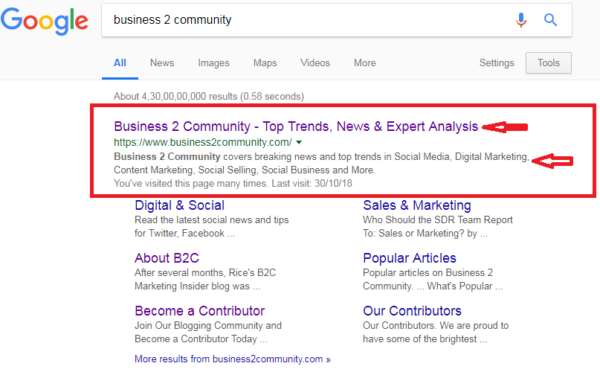Expand the green arrow beside business2community URL
The width and height of the screenshot is (600, 372).
click(x=299, y=142)
